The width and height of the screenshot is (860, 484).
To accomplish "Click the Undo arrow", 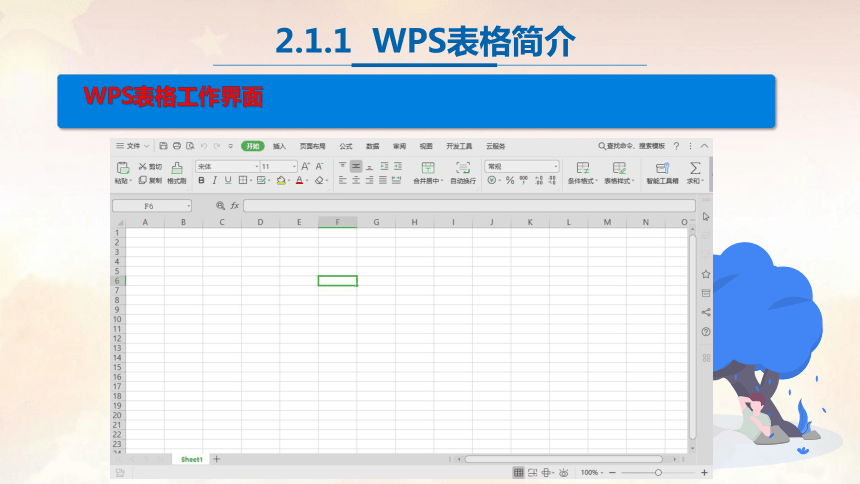I will (203, 146).
